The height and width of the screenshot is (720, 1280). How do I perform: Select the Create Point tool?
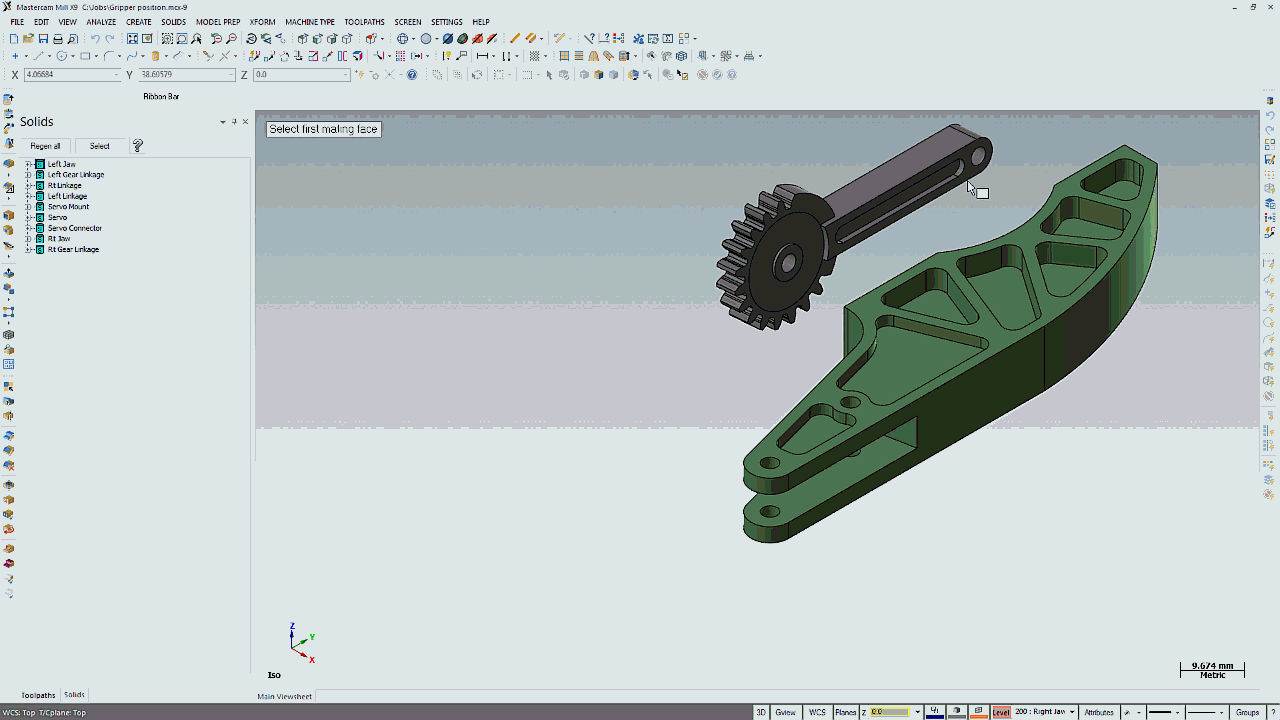click(x=14, y=56)
